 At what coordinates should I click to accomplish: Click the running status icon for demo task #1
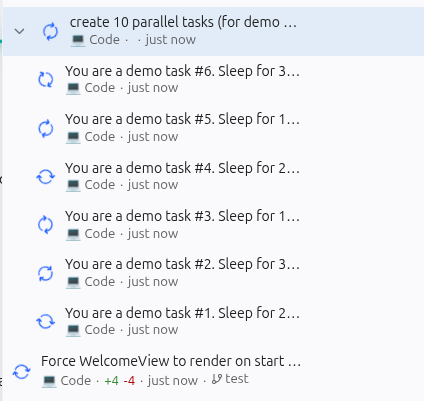[46, 322]
